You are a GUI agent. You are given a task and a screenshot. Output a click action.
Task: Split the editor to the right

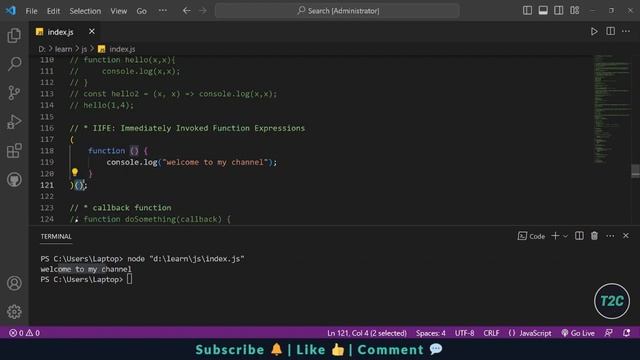610,31
